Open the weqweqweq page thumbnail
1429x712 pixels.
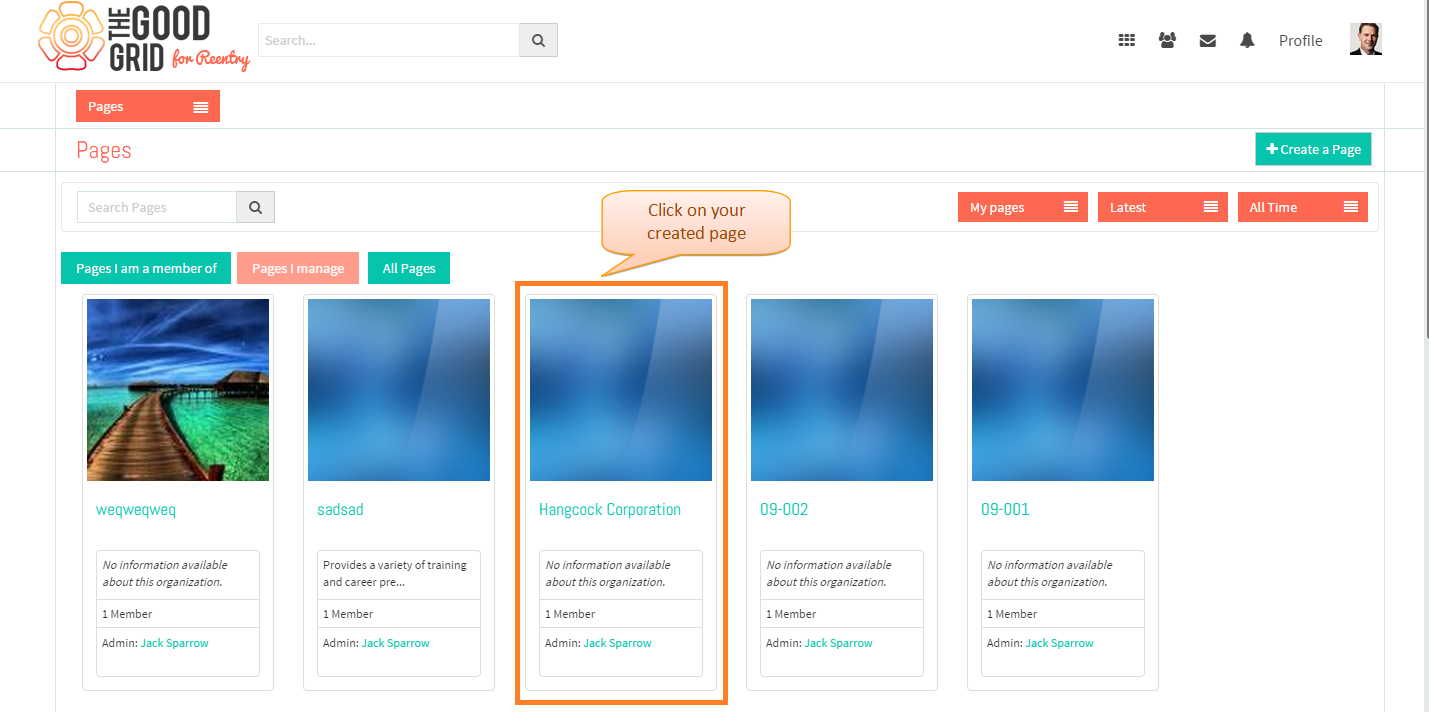click(178, 390)
